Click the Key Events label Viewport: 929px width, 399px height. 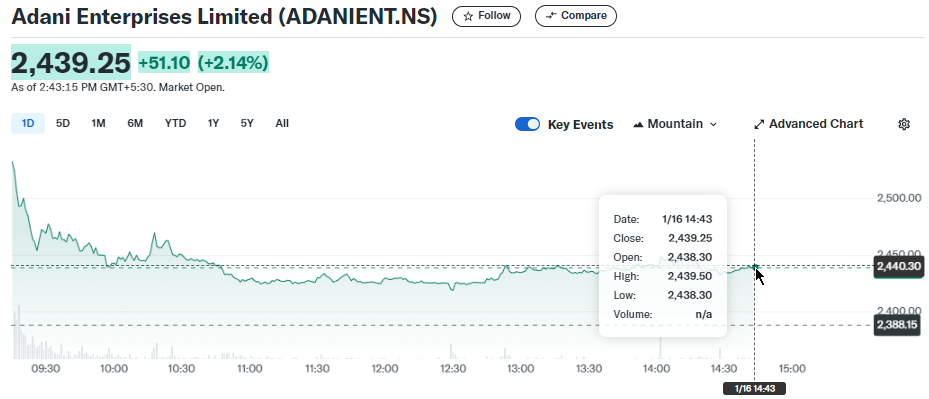click(581, 125)
